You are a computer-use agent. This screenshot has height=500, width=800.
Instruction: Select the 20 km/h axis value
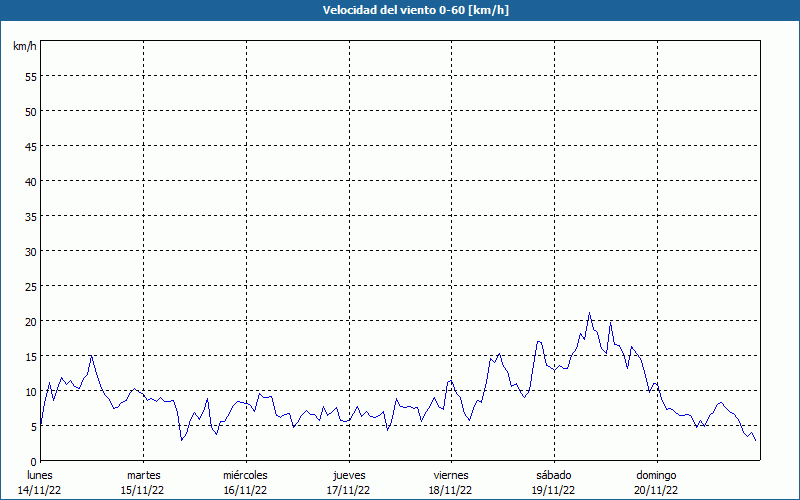pos(31,321)
